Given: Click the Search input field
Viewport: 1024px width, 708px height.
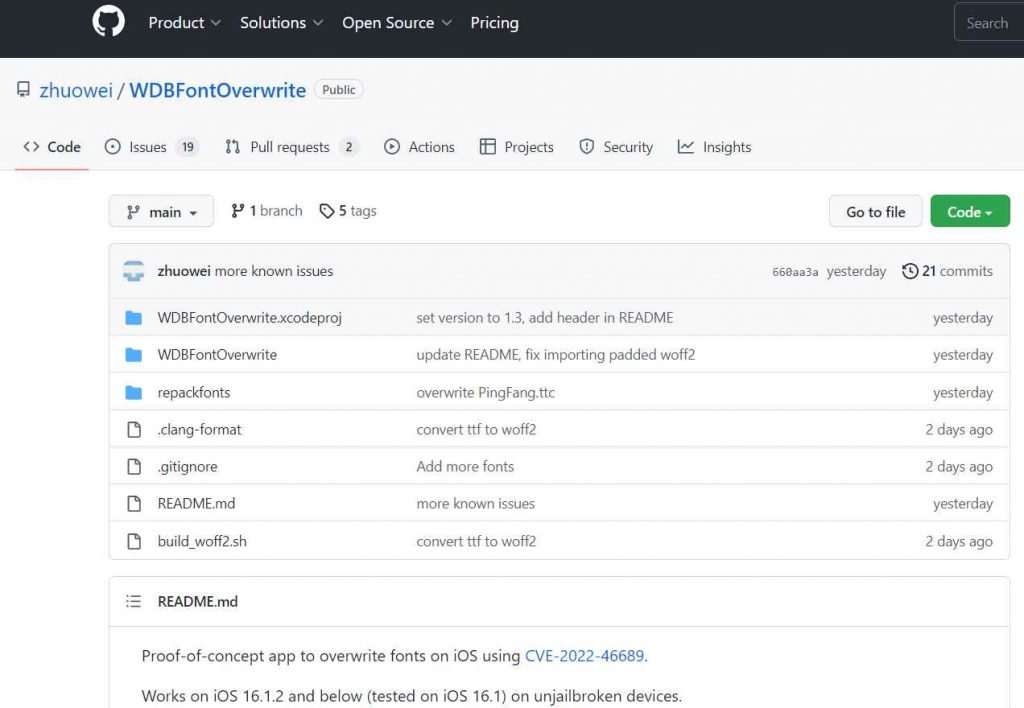Looking at the screenshot, I should point(989,22).
